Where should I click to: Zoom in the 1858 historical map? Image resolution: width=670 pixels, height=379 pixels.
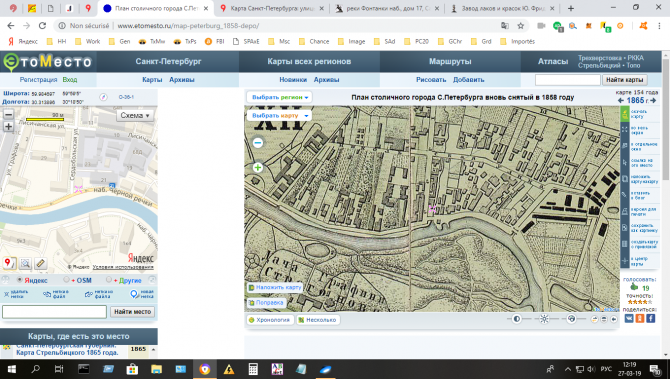click(258, 167)
